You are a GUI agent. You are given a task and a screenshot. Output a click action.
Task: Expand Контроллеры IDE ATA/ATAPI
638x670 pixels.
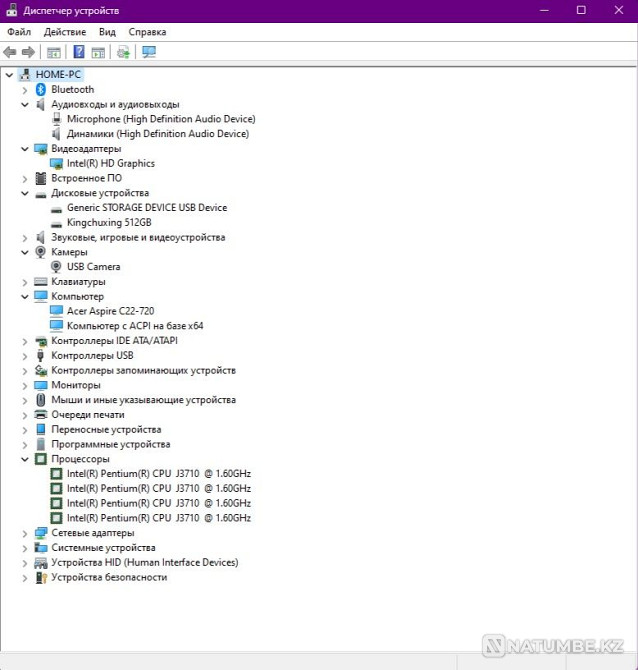coord(25,341)
